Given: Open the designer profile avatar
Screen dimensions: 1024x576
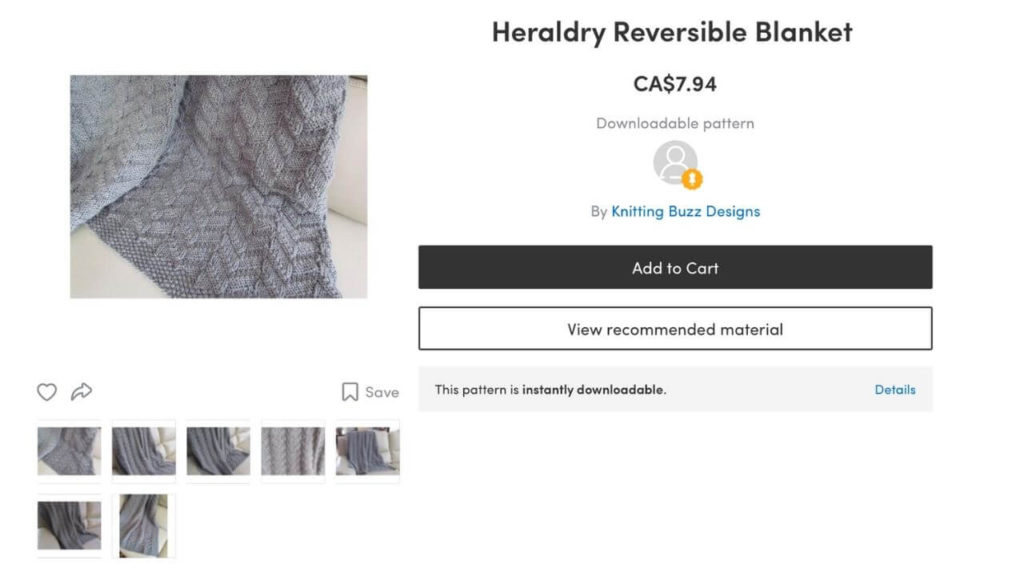Looking at the screenshot, I should tap(675, 163).
